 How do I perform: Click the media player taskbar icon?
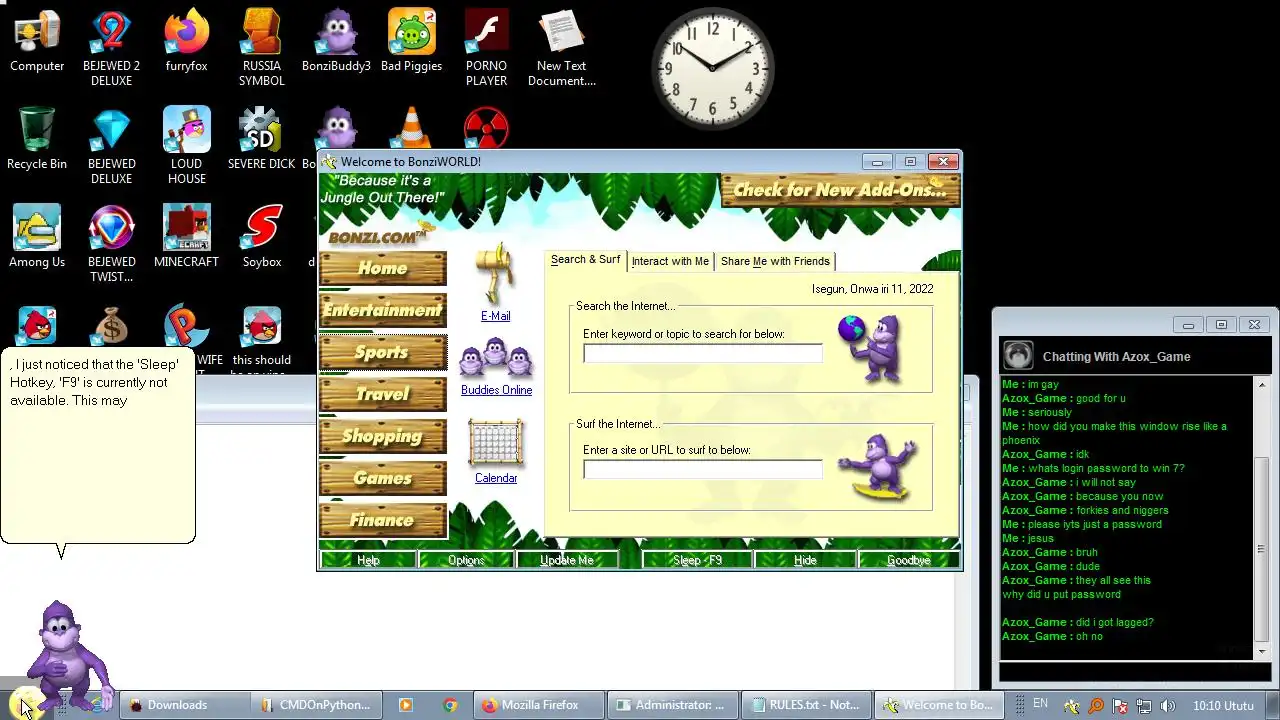pyautogui.click(x=405, y=705)
